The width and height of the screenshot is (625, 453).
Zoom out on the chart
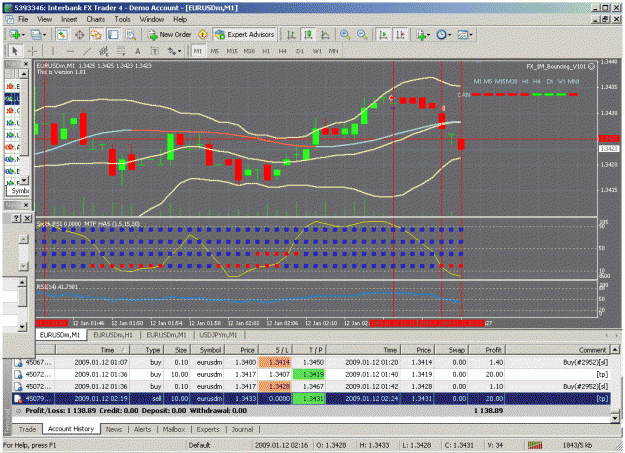(362, 35)
